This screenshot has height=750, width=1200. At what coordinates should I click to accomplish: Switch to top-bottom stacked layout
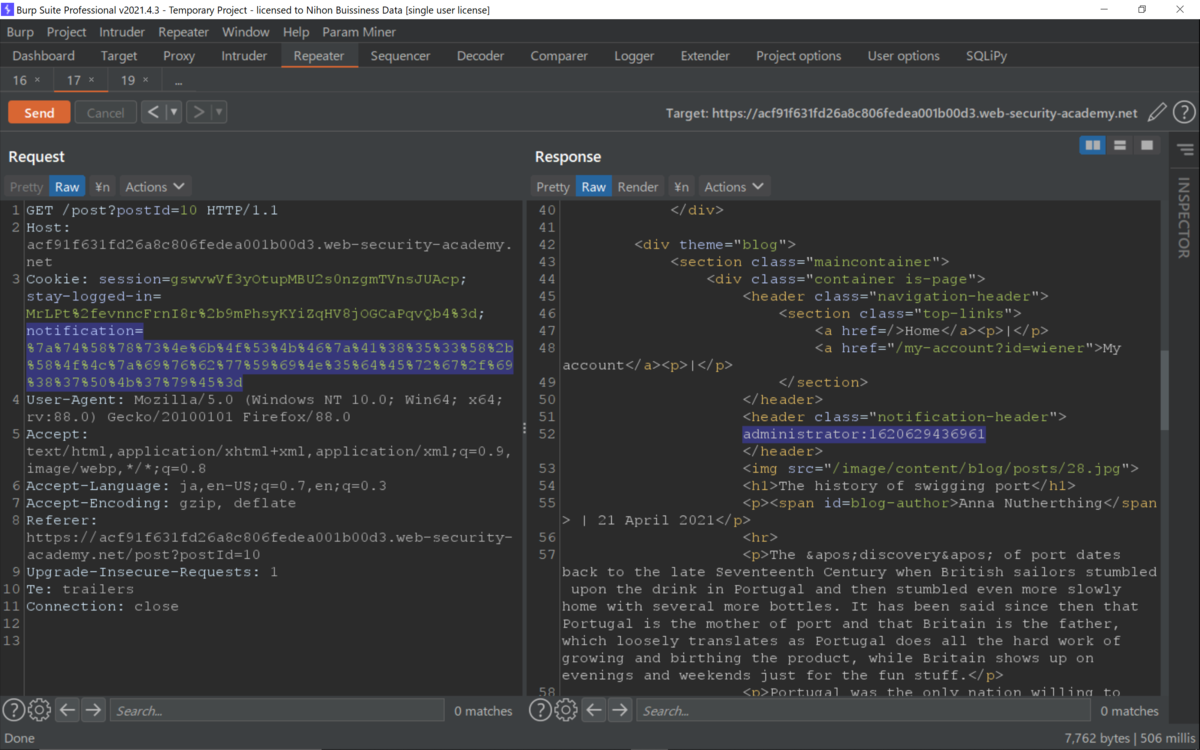pos(1120,146)
